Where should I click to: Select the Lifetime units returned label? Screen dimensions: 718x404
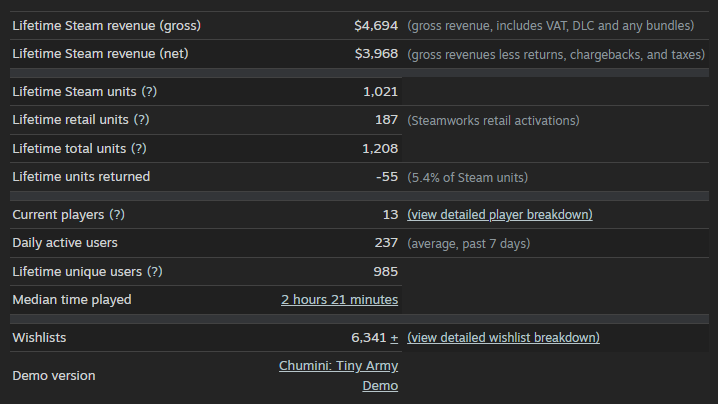tap(81, 177)
